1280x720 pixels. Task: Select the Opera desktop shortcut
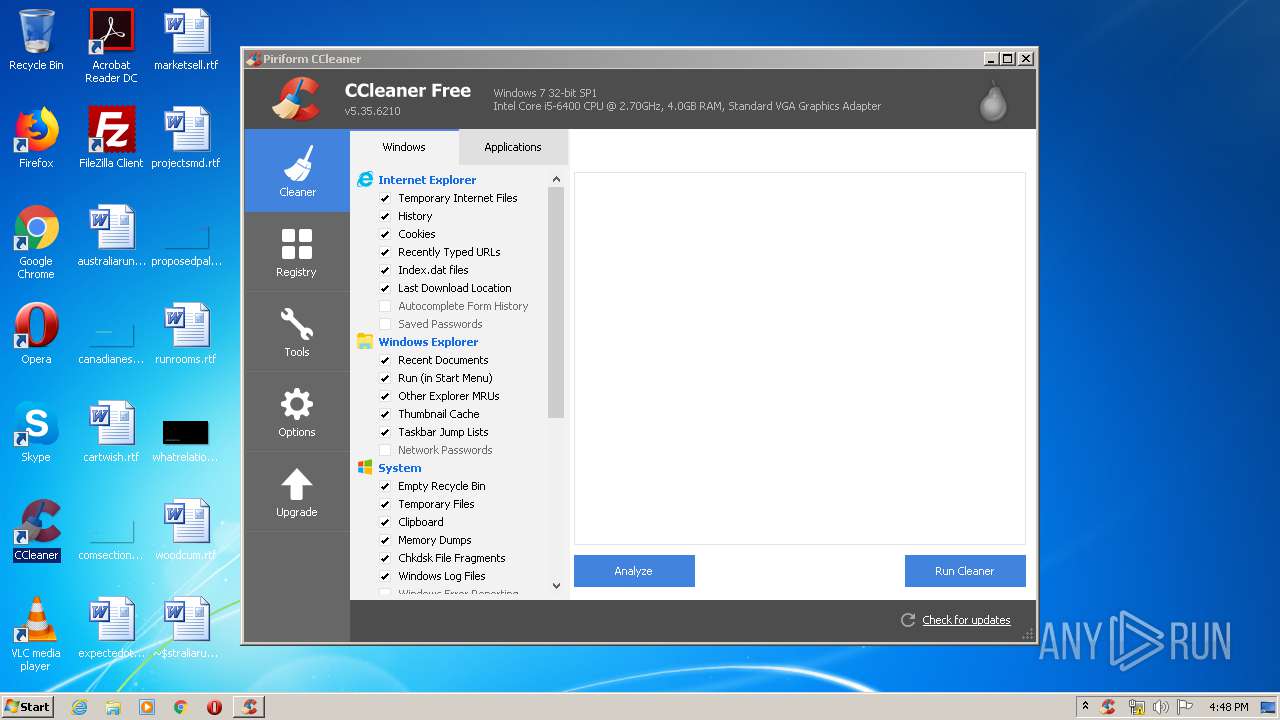[x=36, y=334]
